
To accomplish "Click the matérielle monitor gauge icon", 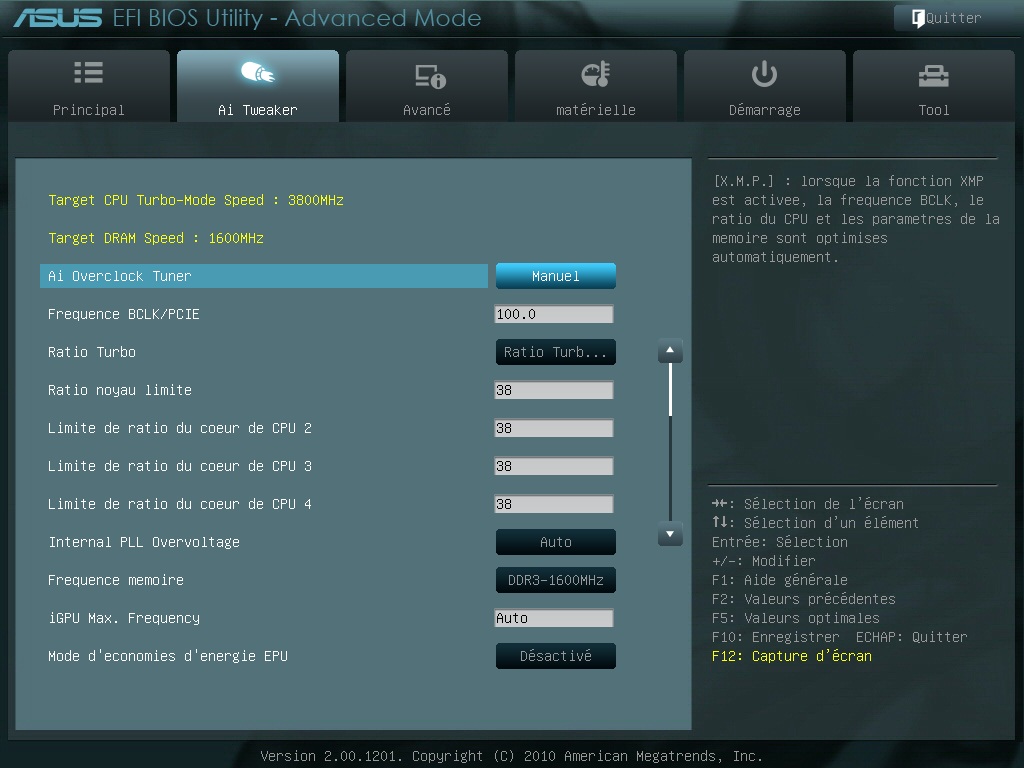I will 595,75.
